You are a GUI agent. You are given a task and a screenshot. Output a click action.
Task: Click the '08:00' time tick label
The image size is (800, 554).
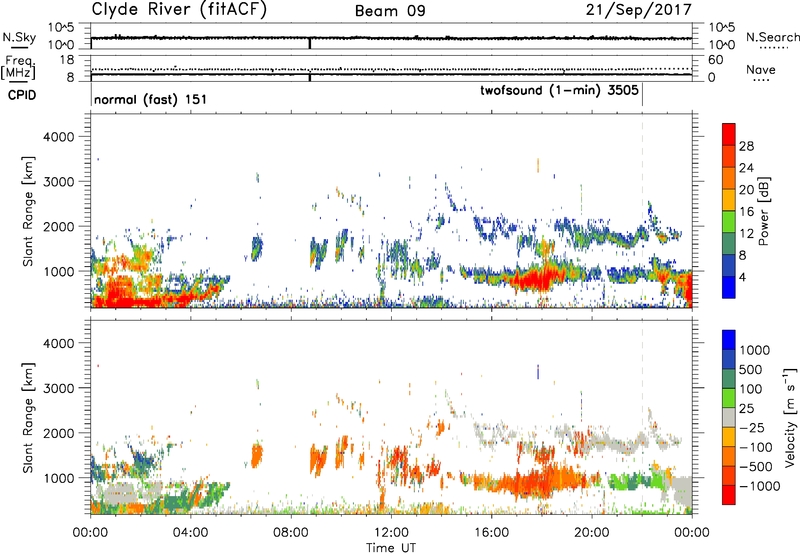coord(291,533)
